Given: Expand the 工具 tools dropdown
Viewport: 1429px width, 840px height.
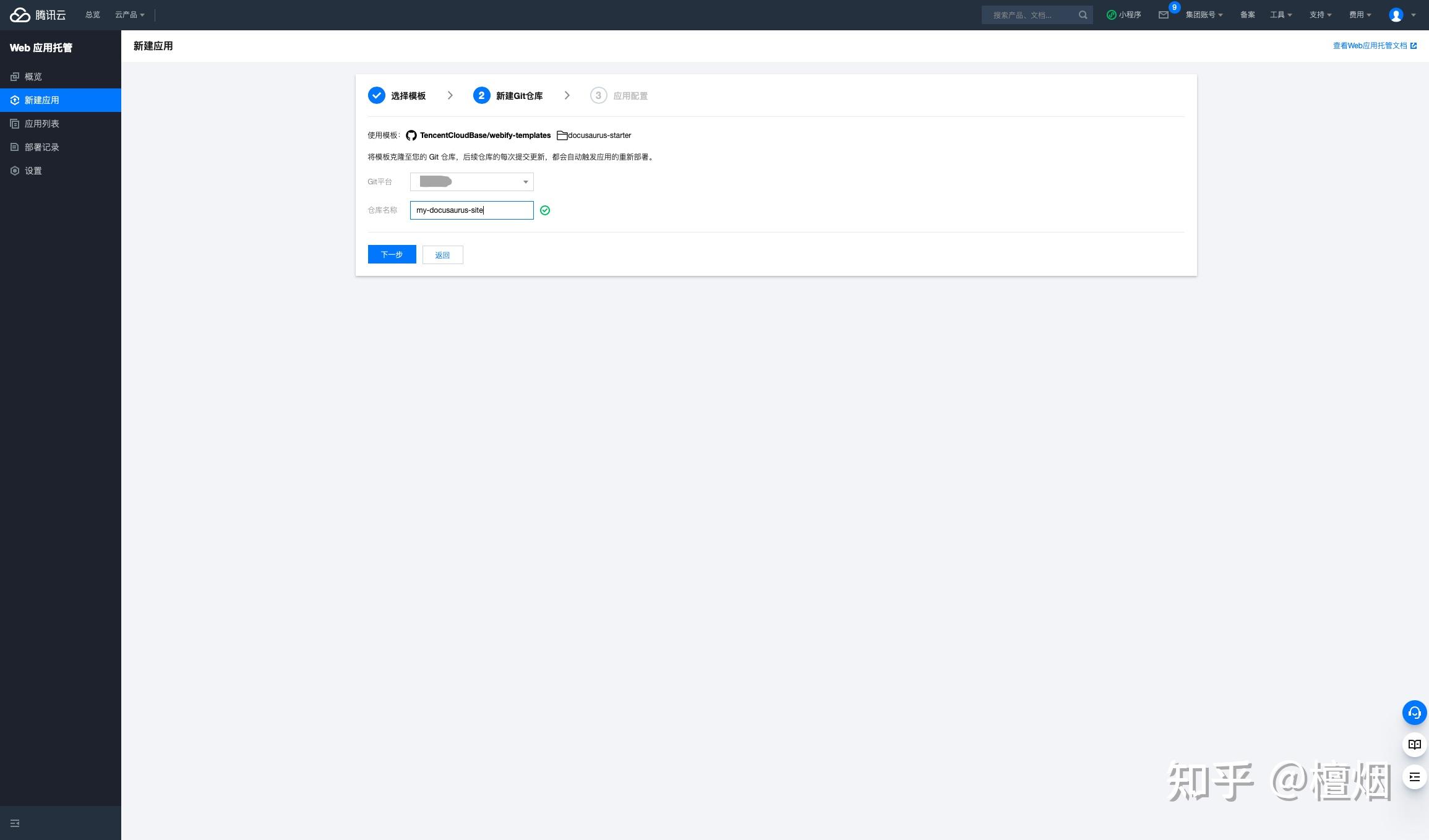Looking at the screenshot, I should click(x=1281, y=15).
